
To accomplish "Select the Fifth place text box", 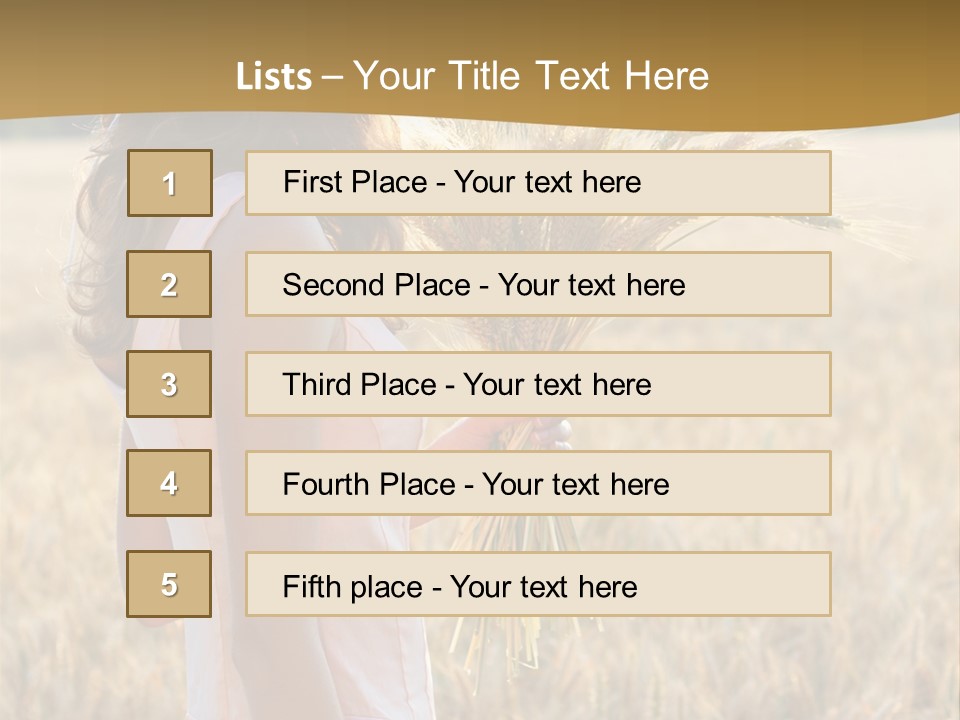I will click(x=538, y=584).
